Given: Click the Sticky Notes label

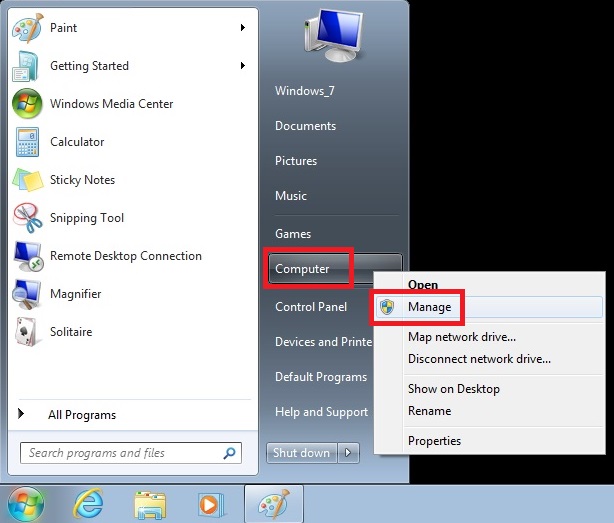Looking at the screenshot, I should coord(83,180).
